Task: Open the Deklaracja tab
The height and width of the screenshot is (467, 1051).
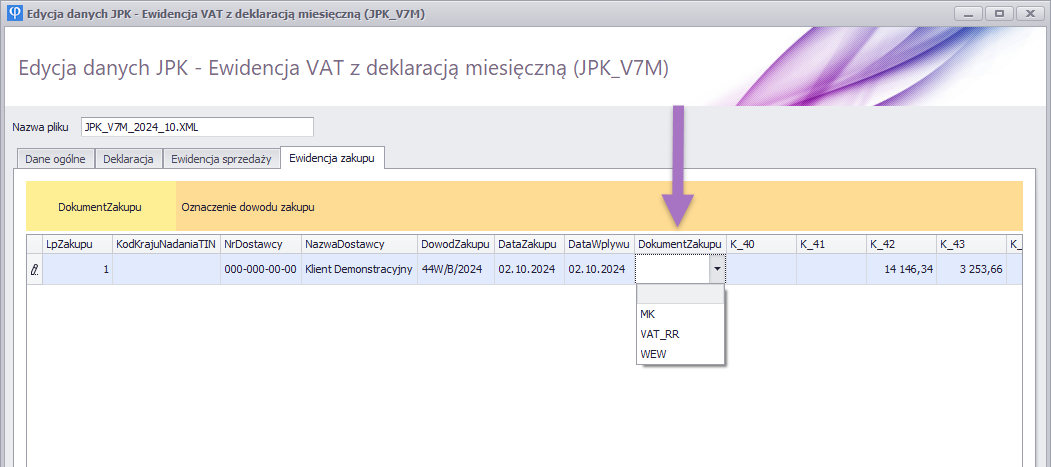Action: (128, 159)
